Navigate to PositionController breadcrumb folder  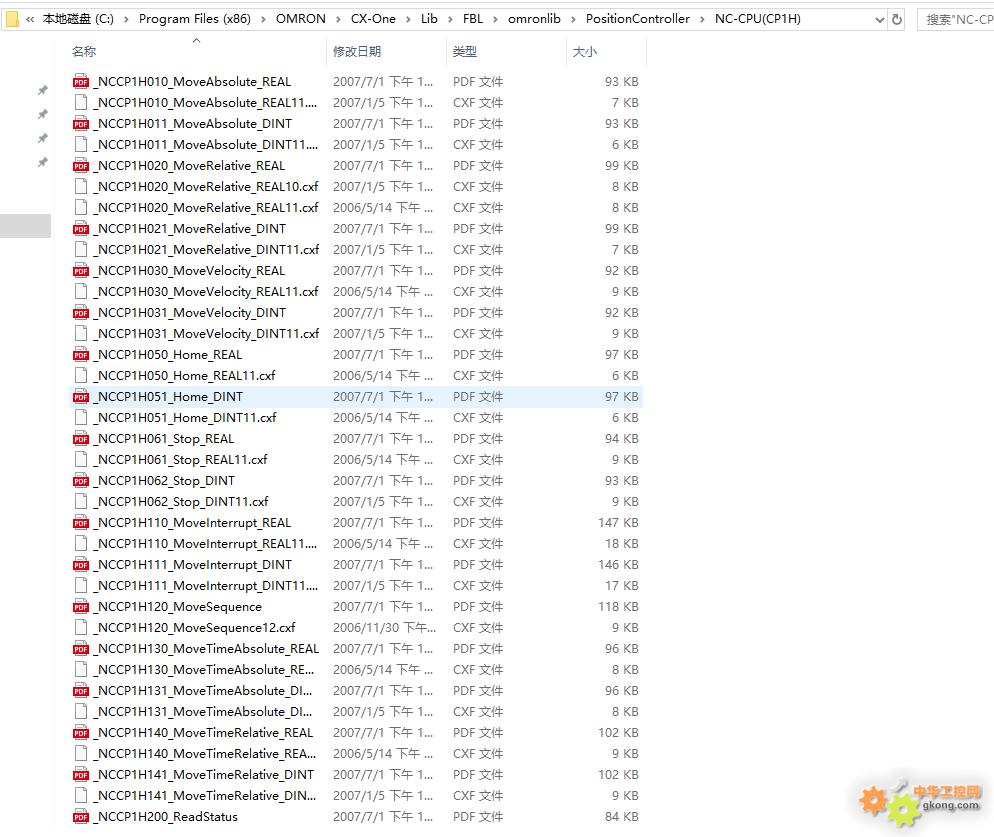(637, 19)
